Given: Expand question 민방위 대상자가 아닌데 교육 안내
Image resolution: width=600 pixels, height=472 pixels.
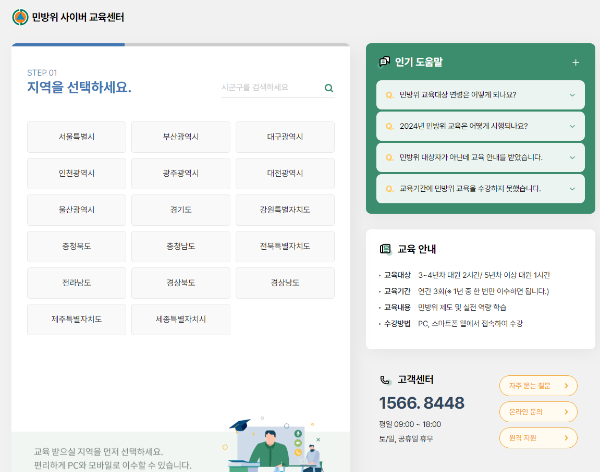Looking at the screenshot, I should pos(480,157).
